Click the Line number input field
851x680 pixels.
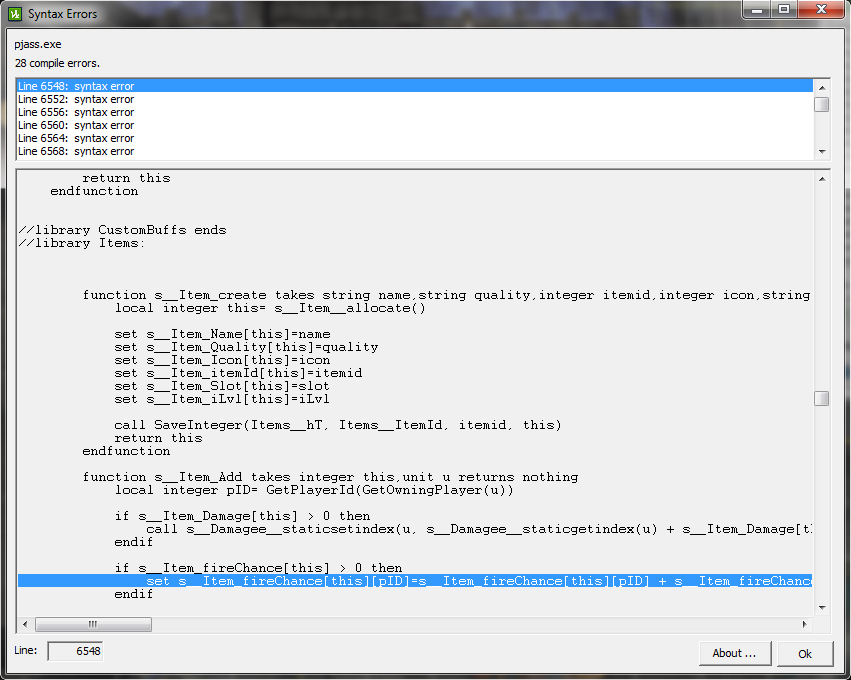coord(75,651)
